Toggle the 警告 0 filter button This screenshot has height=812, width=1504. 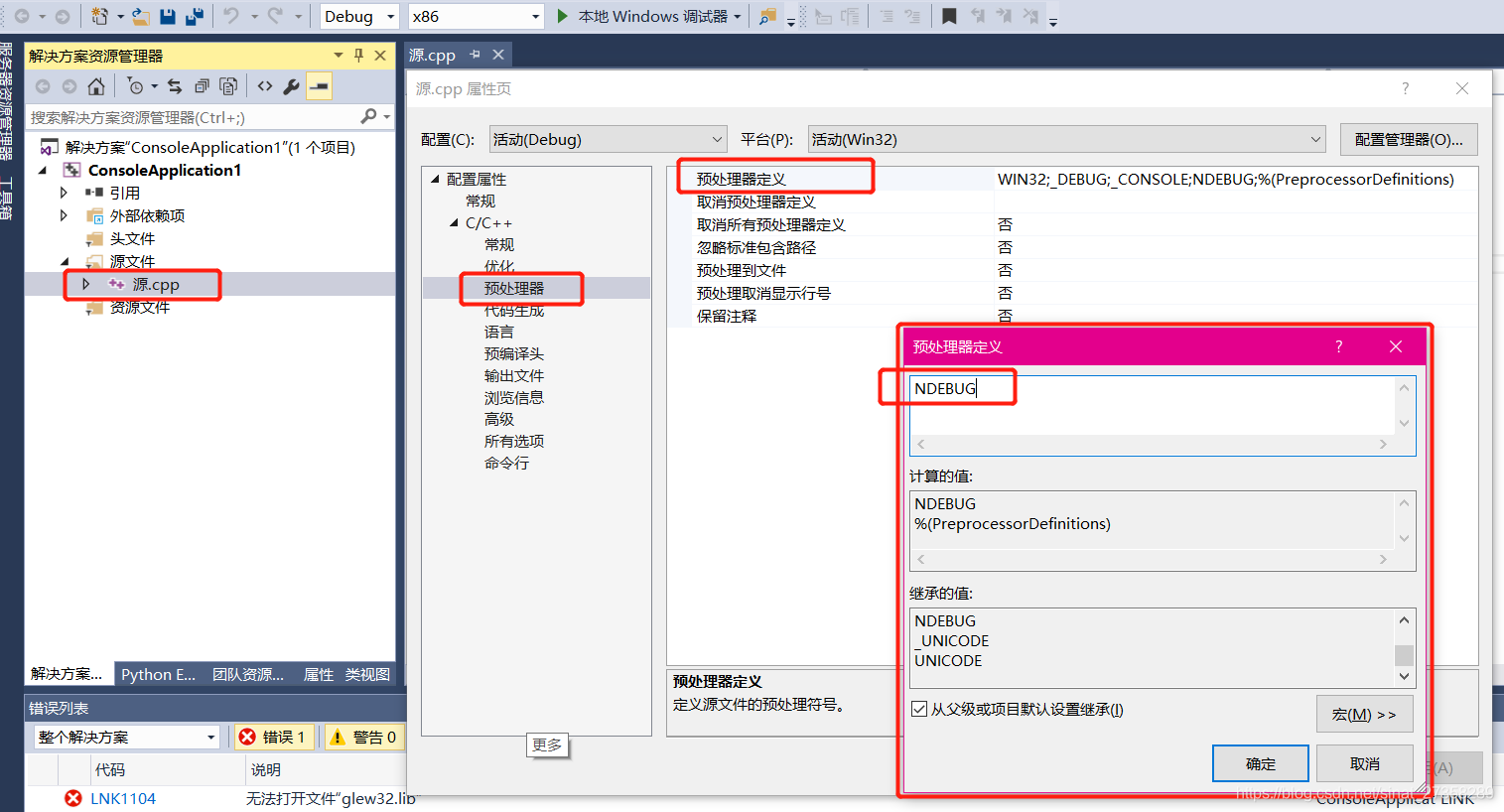364,737
